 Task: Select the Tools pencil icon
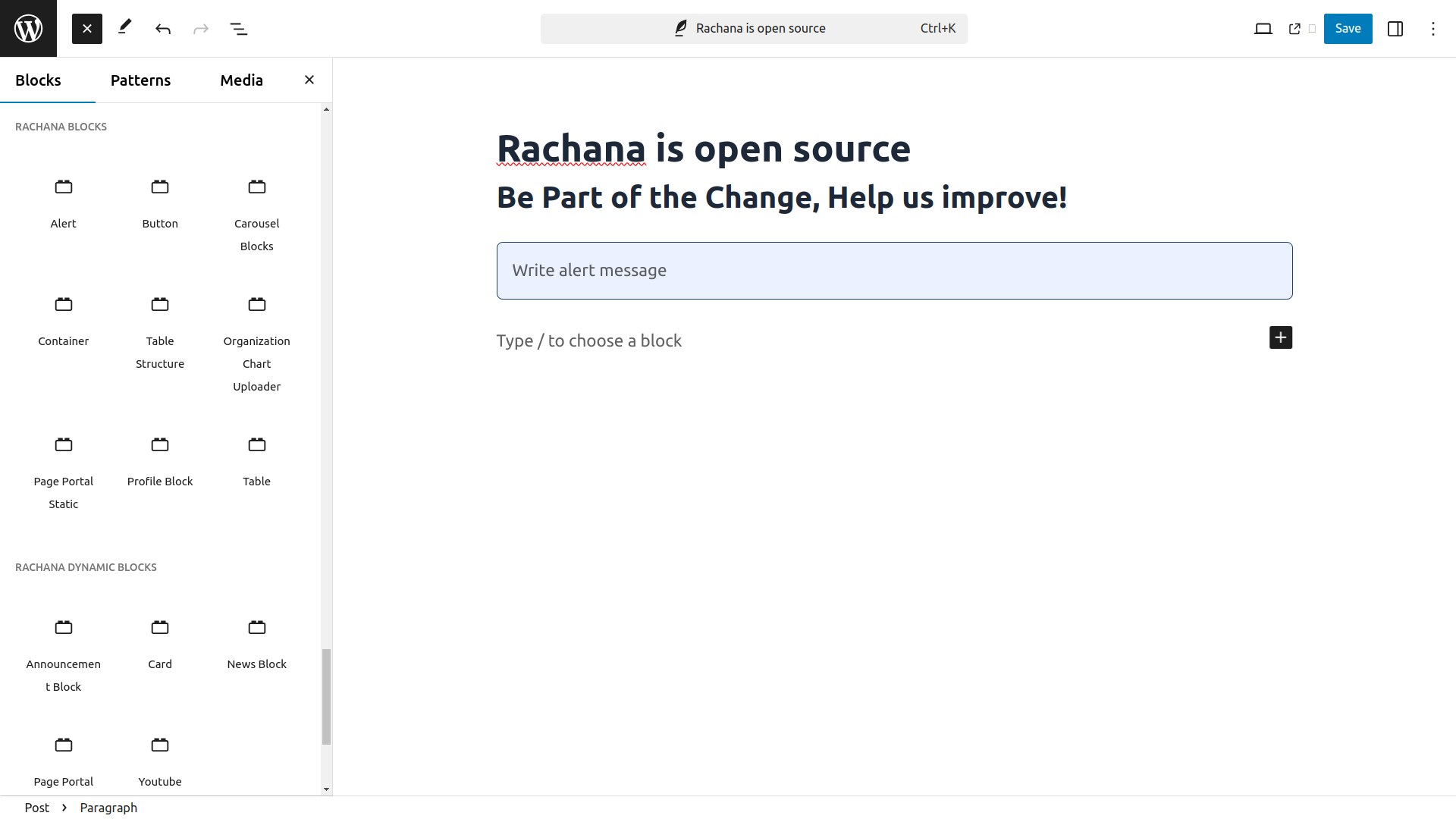coord(125,28)
